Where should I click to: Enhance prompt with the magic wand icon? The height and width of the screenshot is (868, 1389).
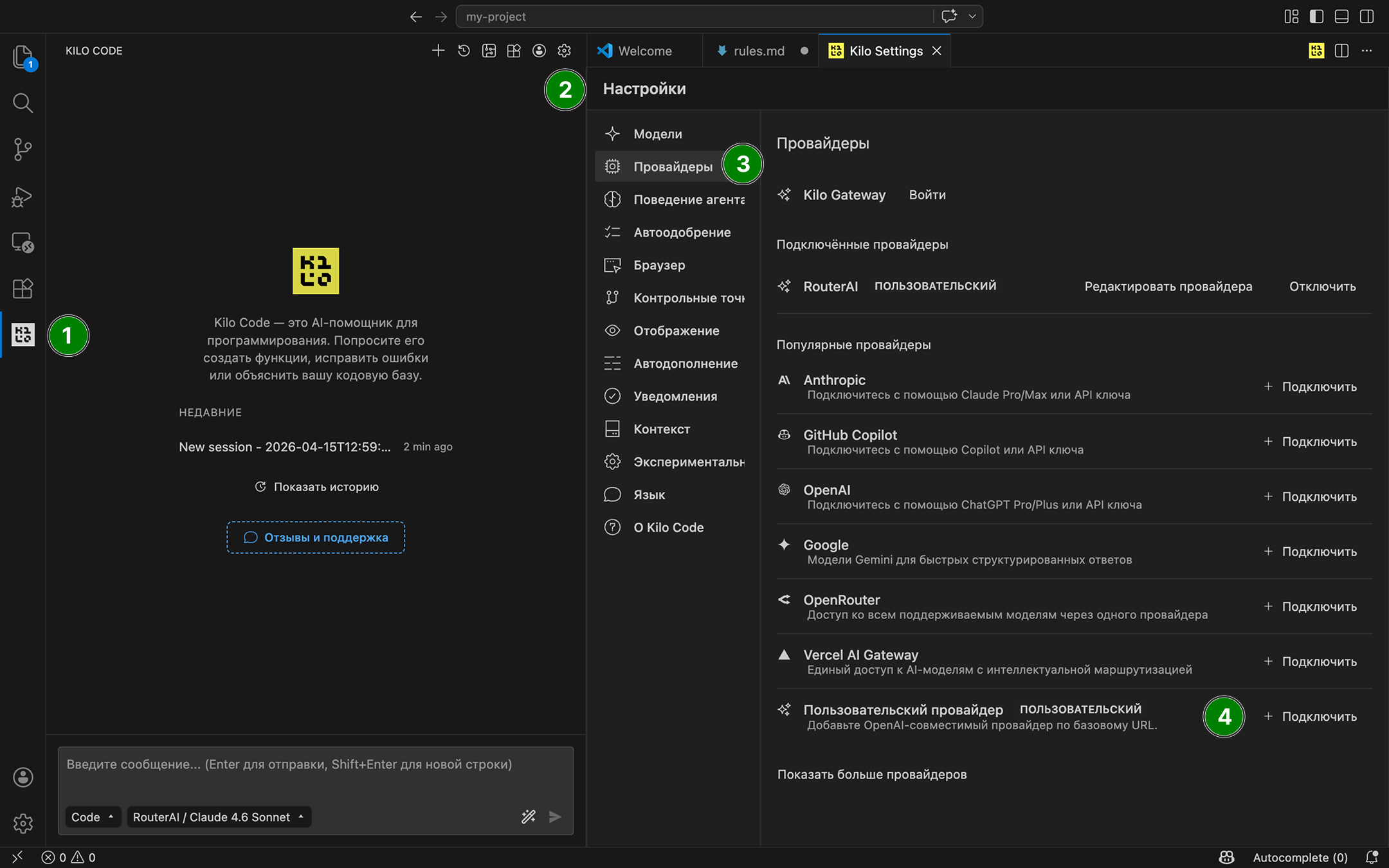click(529, 817)
